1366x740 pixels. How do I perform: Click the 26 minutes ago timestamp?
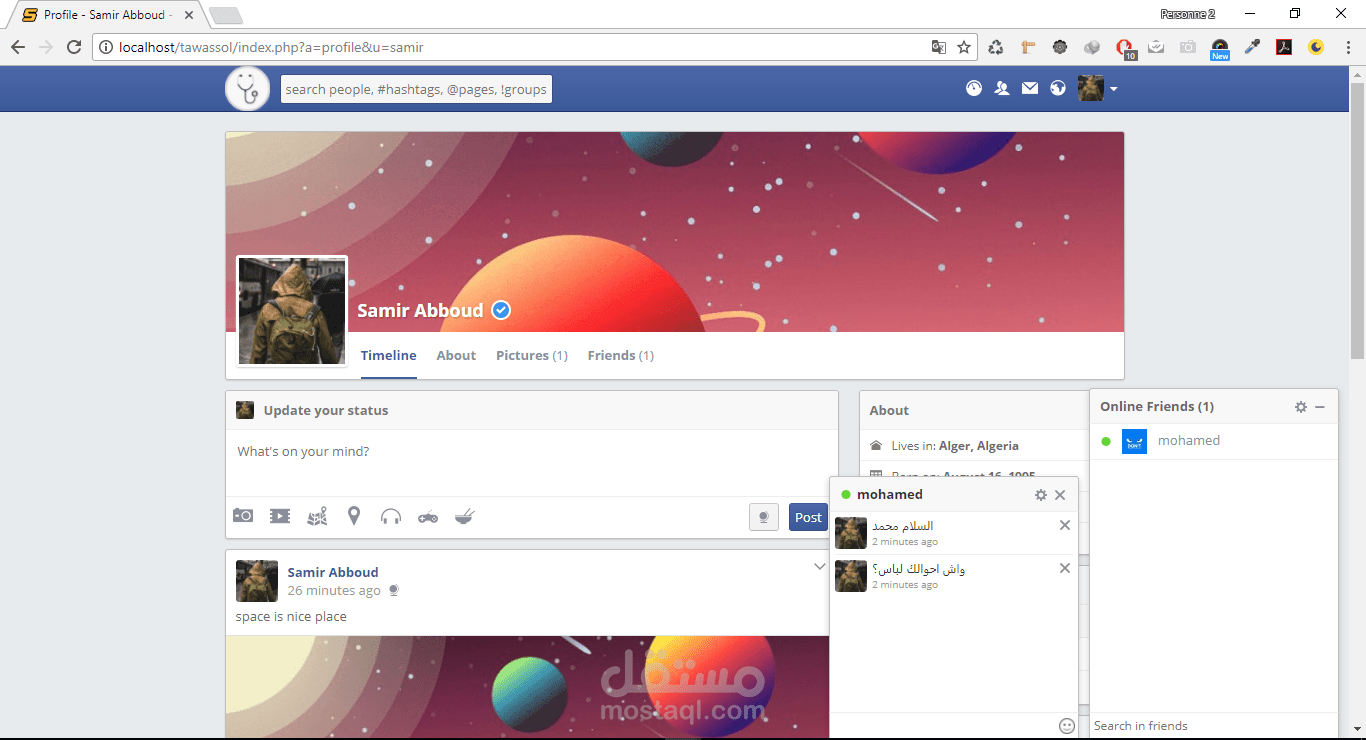[334, 591]
